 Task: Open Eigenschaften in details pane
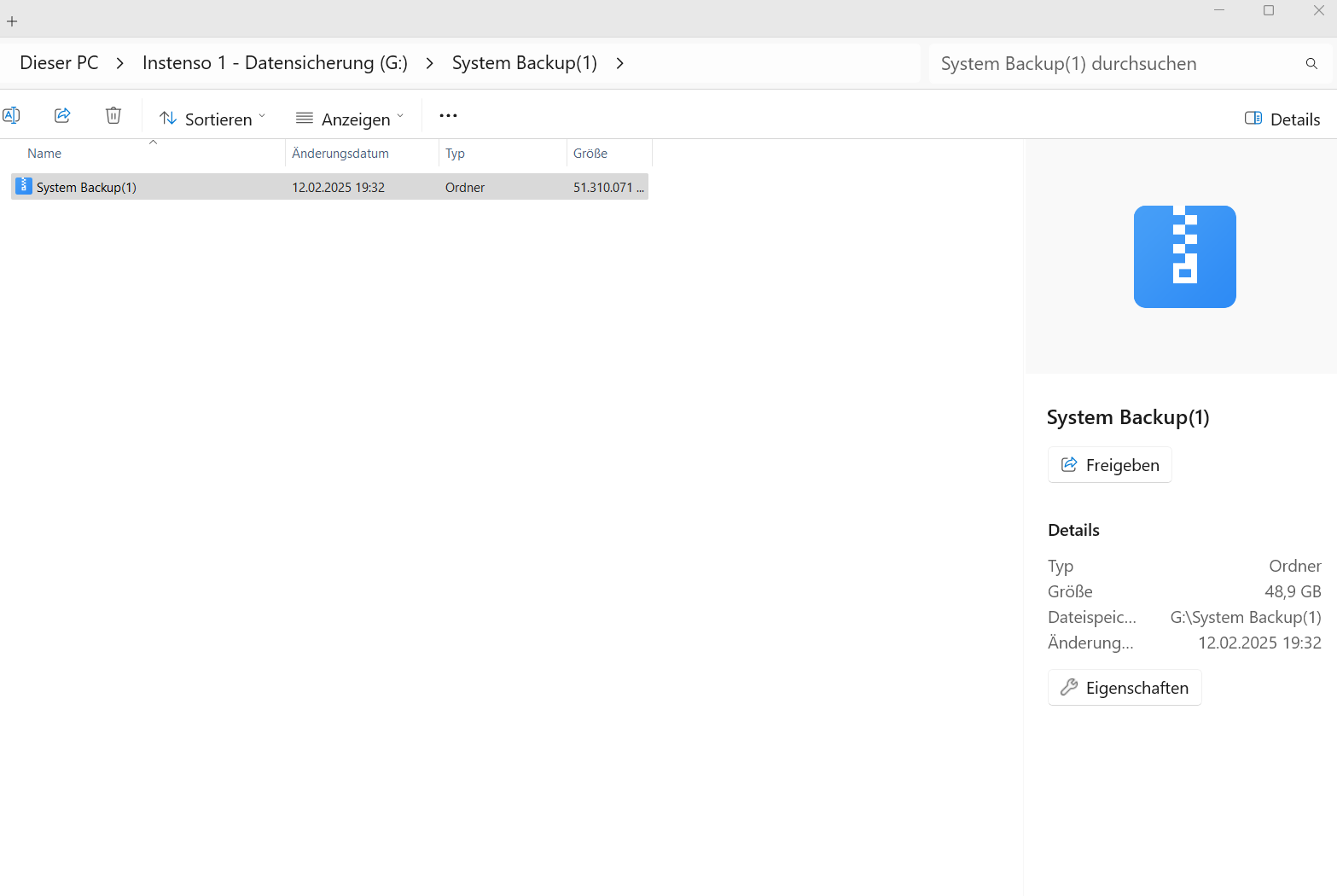click(x=1125, y=688)
